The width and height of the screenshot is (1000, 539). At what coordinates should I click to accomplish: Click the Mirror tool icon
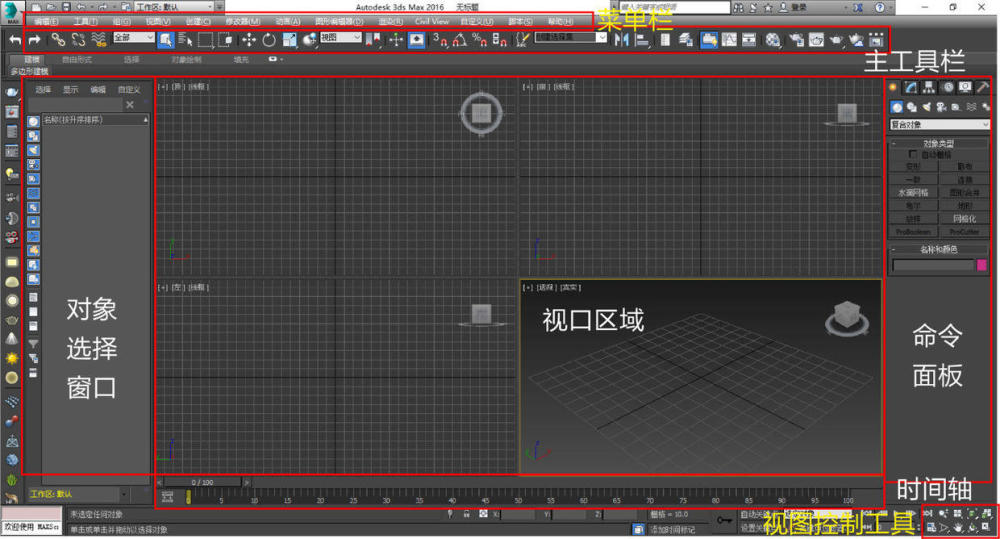tap(622, 40)
